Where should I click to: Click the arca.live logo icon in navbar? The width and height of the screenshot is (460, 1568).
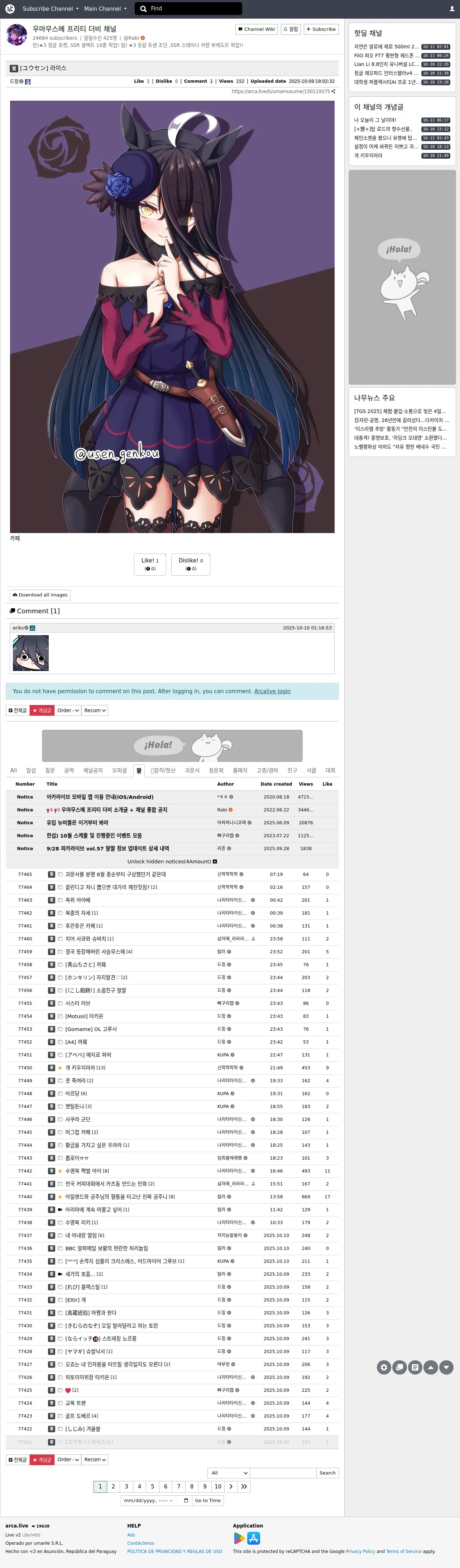point(10,9)
